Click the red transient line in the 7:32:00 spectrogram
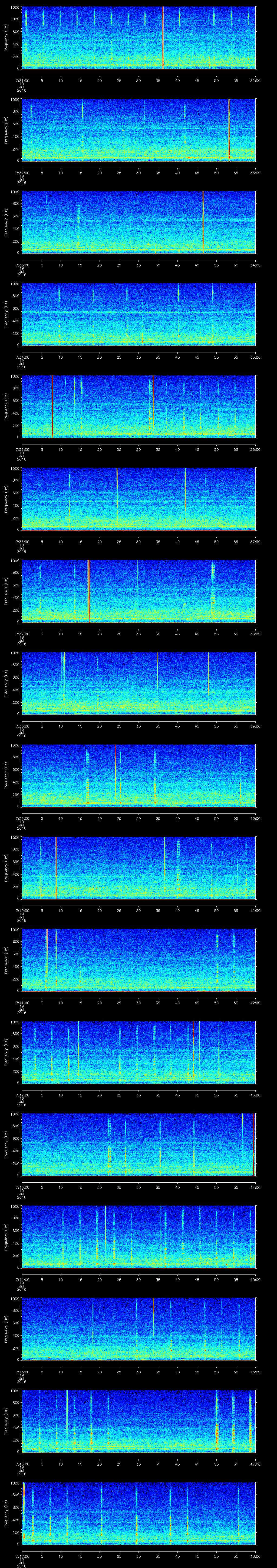The image size is (277, 1568). tap(229, 130)
